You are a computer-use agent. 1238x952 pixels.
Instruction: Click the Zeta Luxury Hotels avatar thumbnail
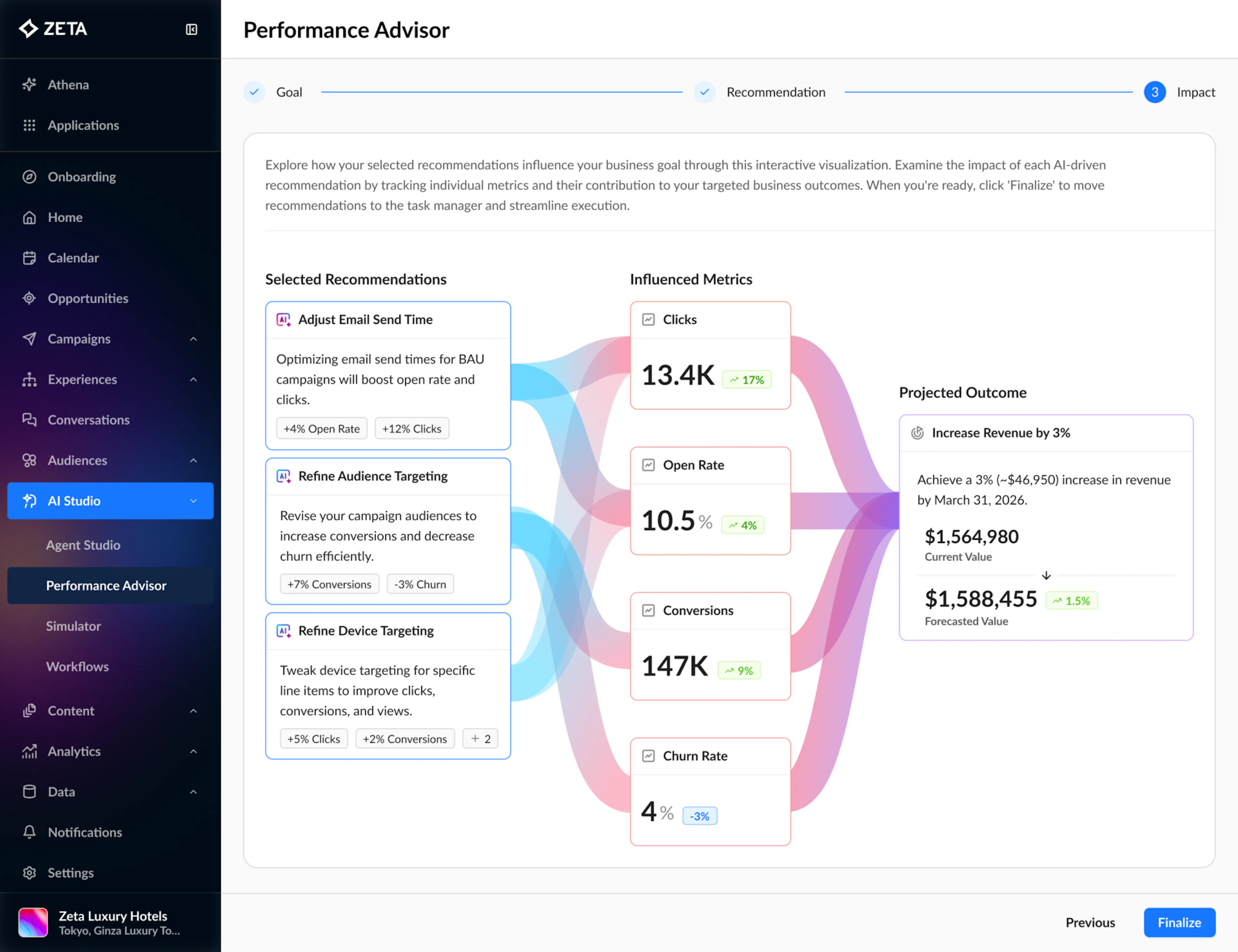pos(33,923)
